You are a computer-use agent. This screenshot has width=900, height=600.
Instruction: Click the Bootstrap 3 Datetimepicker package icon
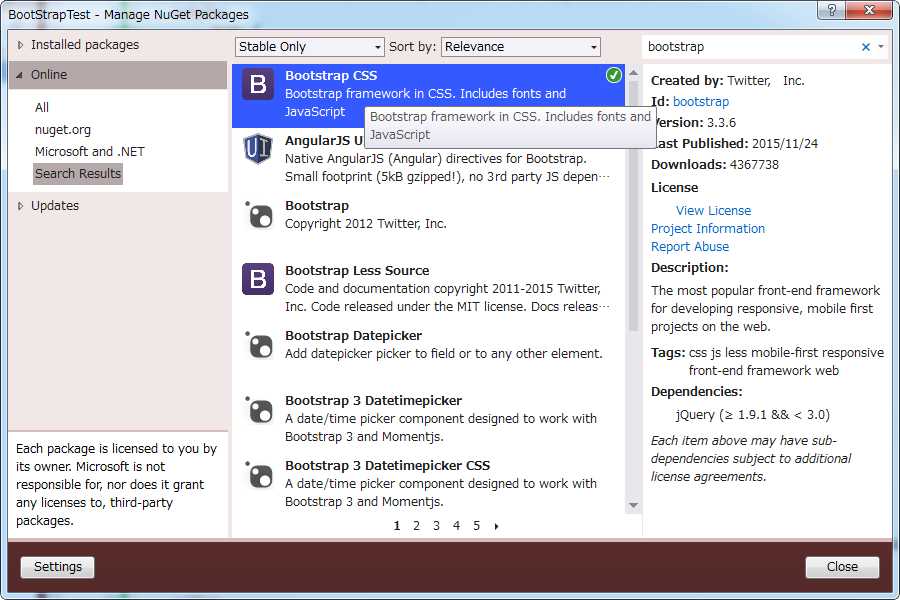(x=259, y=410)
